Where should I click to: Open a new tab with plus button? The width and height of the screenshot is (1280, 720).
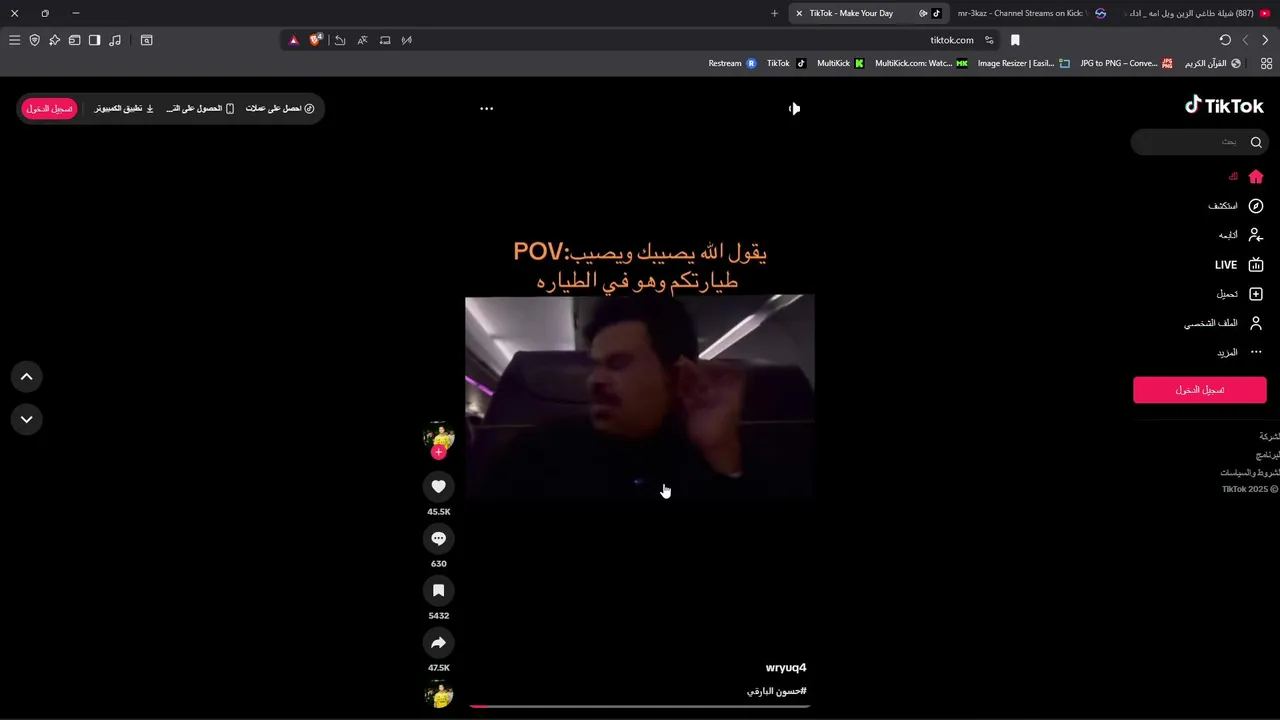tap(774, 13)
